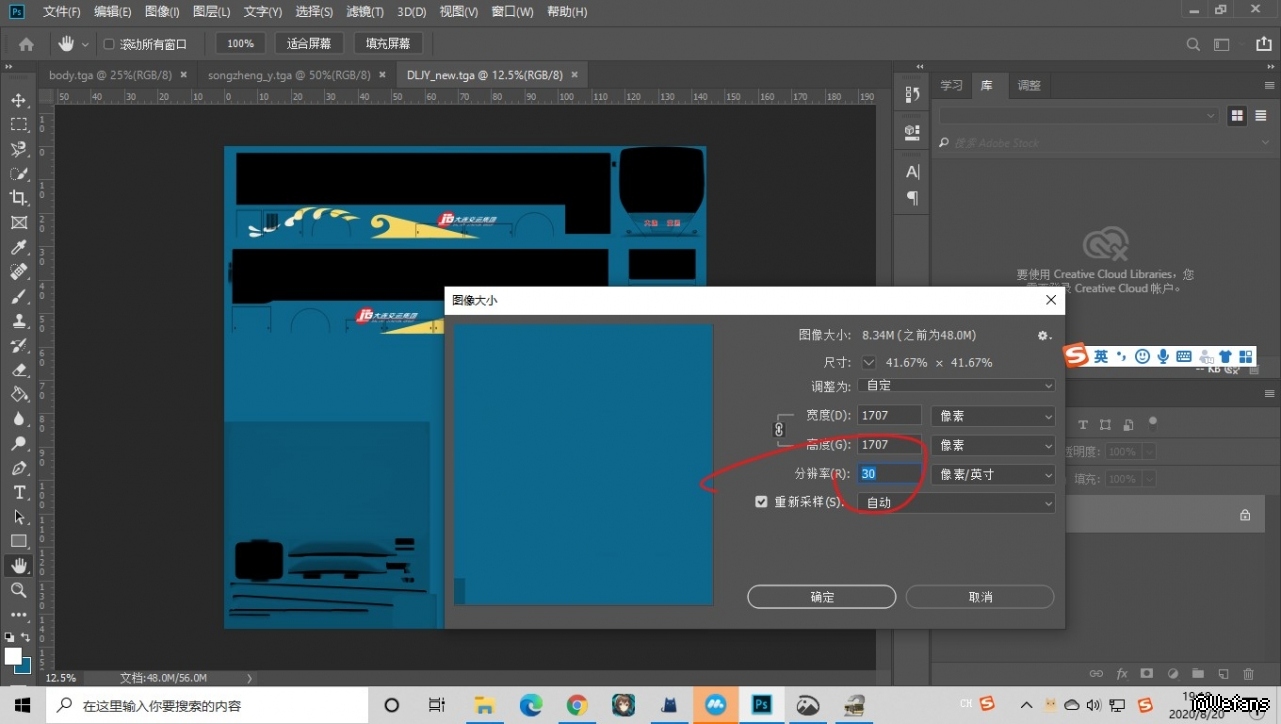Expand the resample method 自动 dropdown
The image size is (1281, 724).
point(955,503)
